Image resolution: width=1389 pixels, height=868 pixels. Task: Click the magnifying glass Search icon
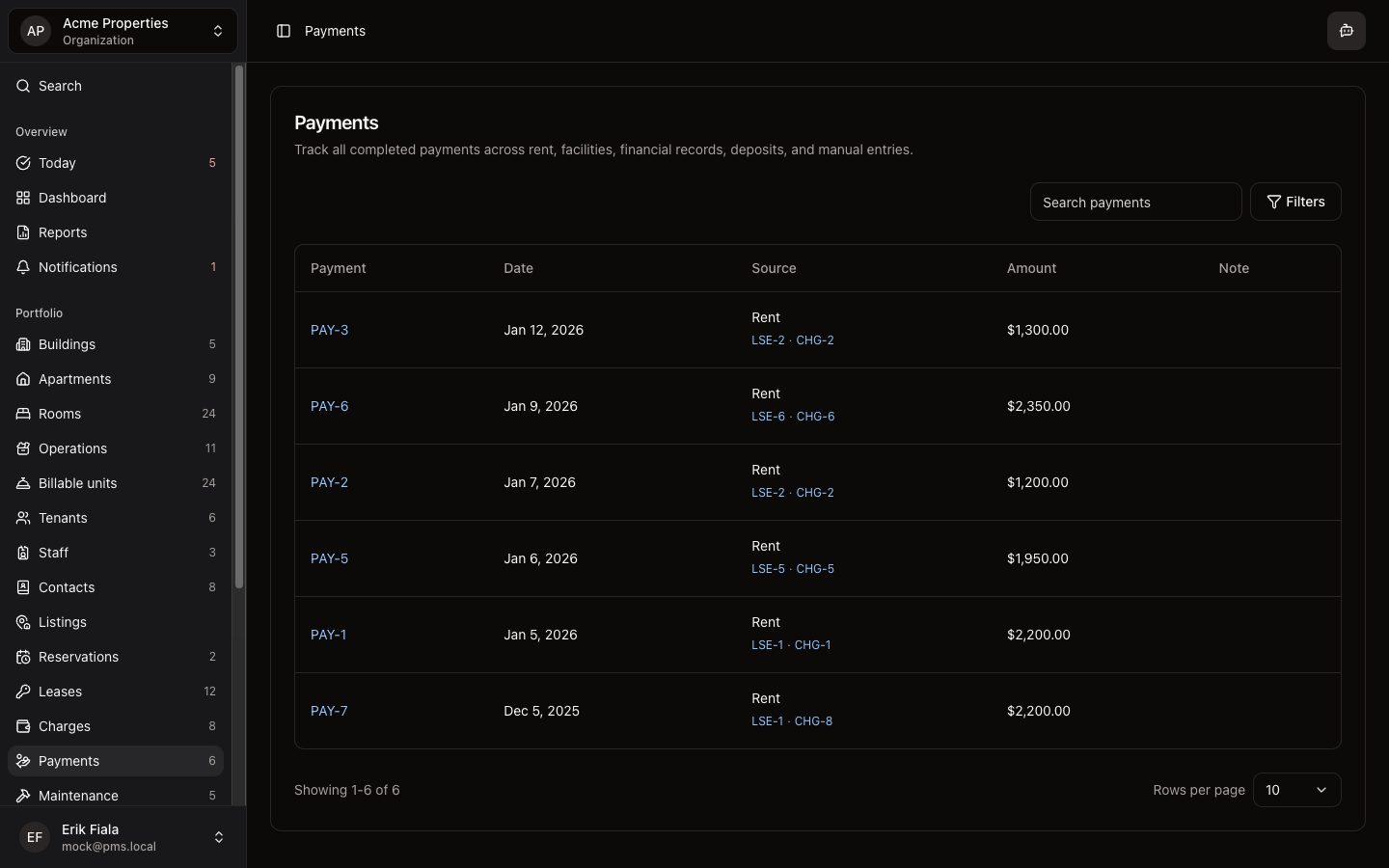point(22,86)
